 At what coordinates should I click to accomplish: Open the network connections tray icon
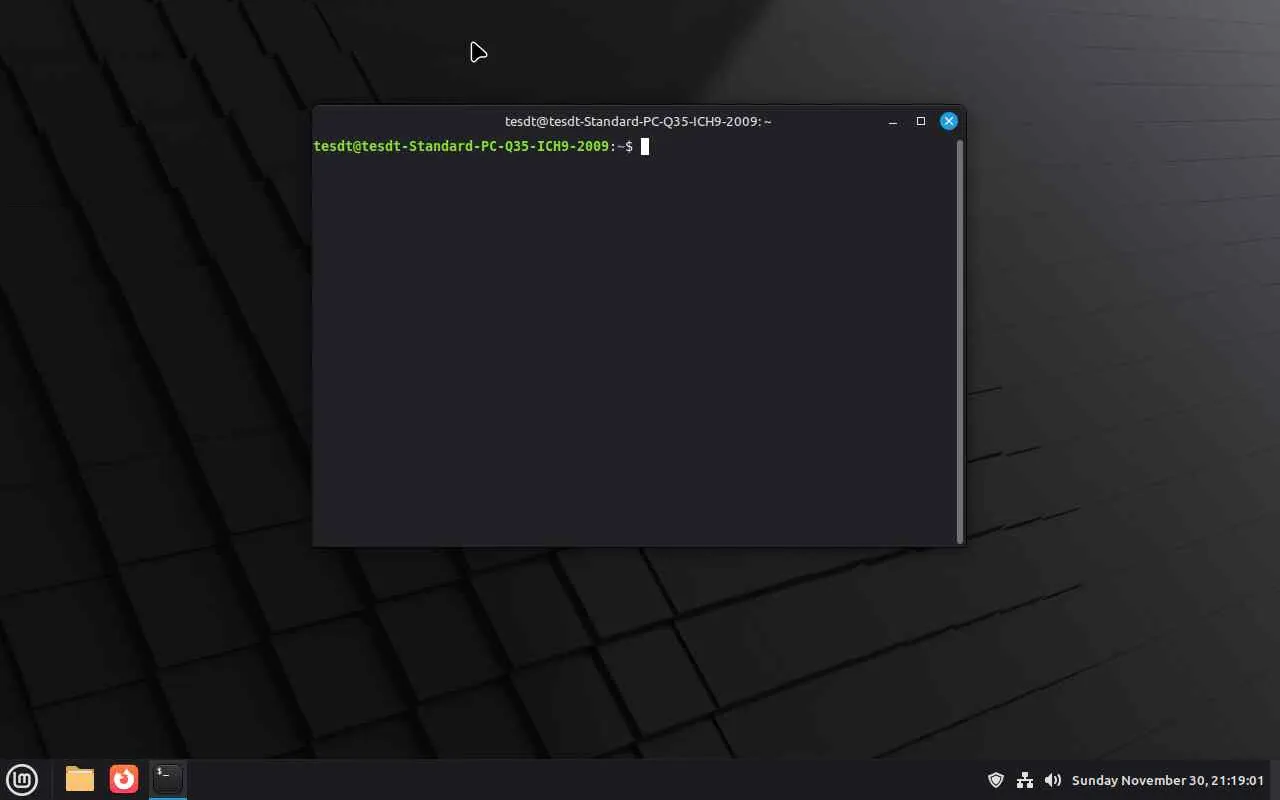pos(1025,780)
